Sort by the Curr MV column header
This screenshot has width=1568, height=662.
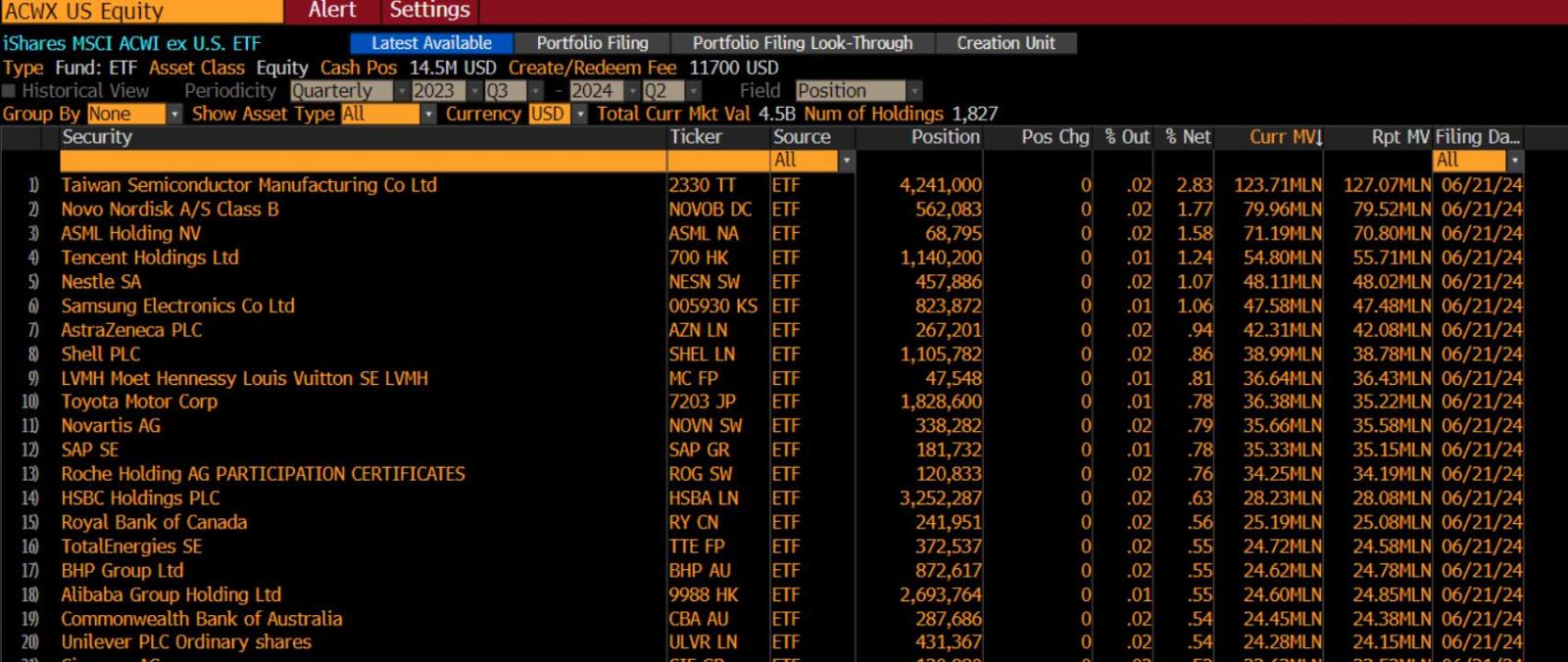[x=1286, y=137]
